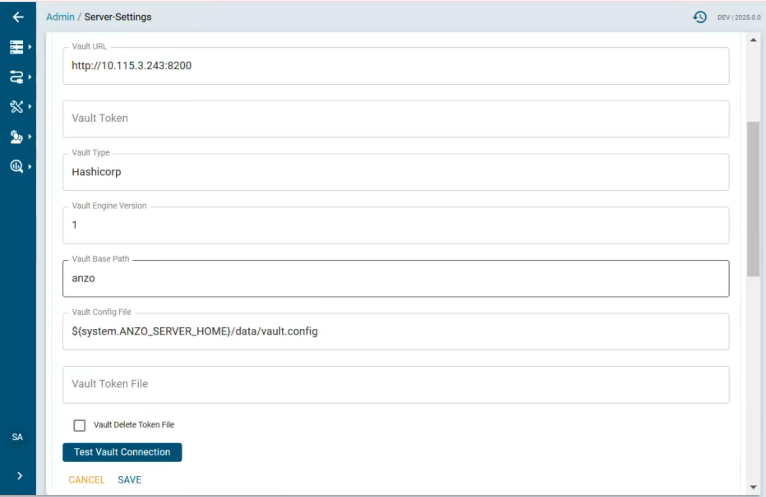Open the server stack sidebar icon
766x497 pixels.
tap(17, 47)
